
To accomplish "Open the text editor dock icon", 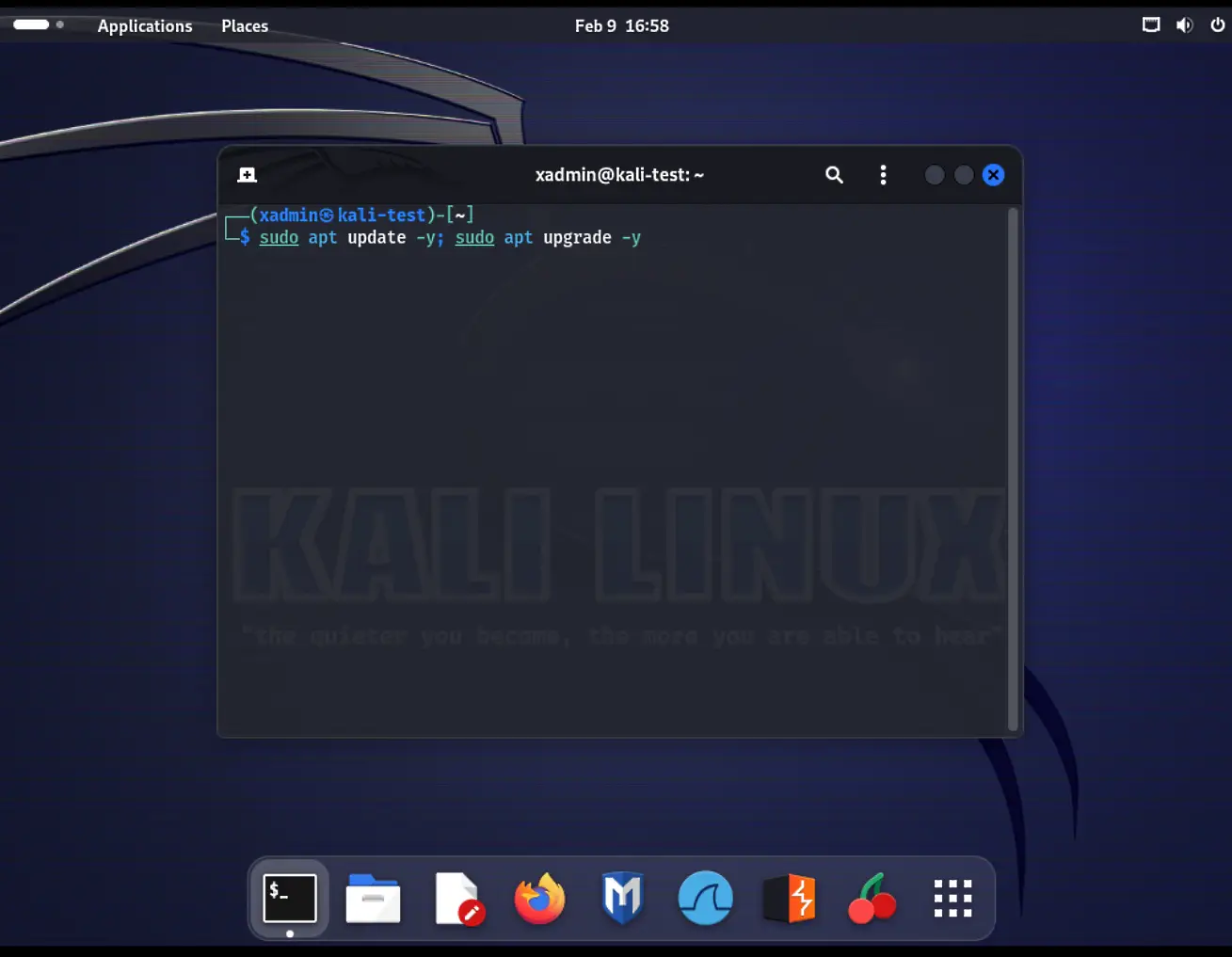I will click(458, 899).
